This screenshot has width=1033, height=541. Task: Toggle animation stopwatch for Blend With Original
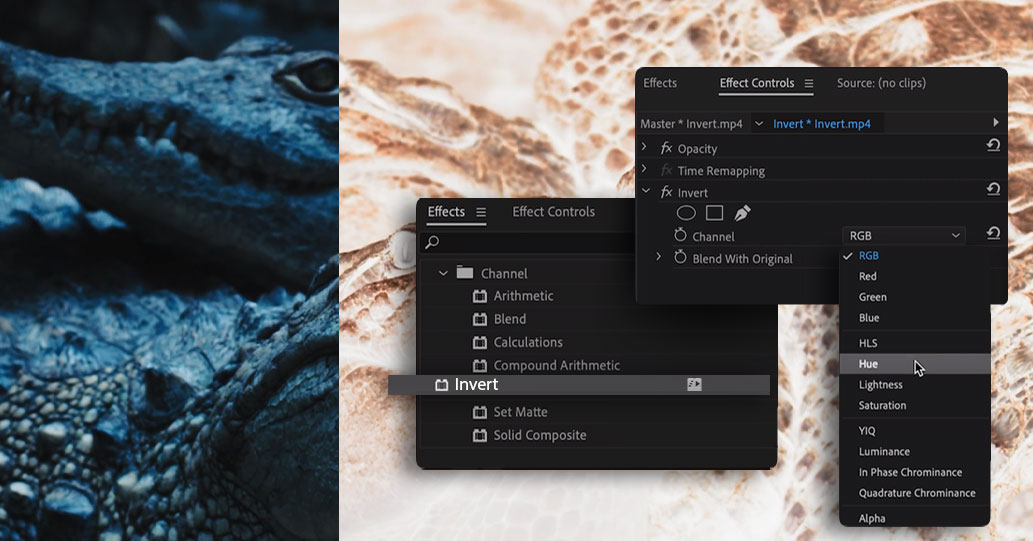[x=680, y=257]
